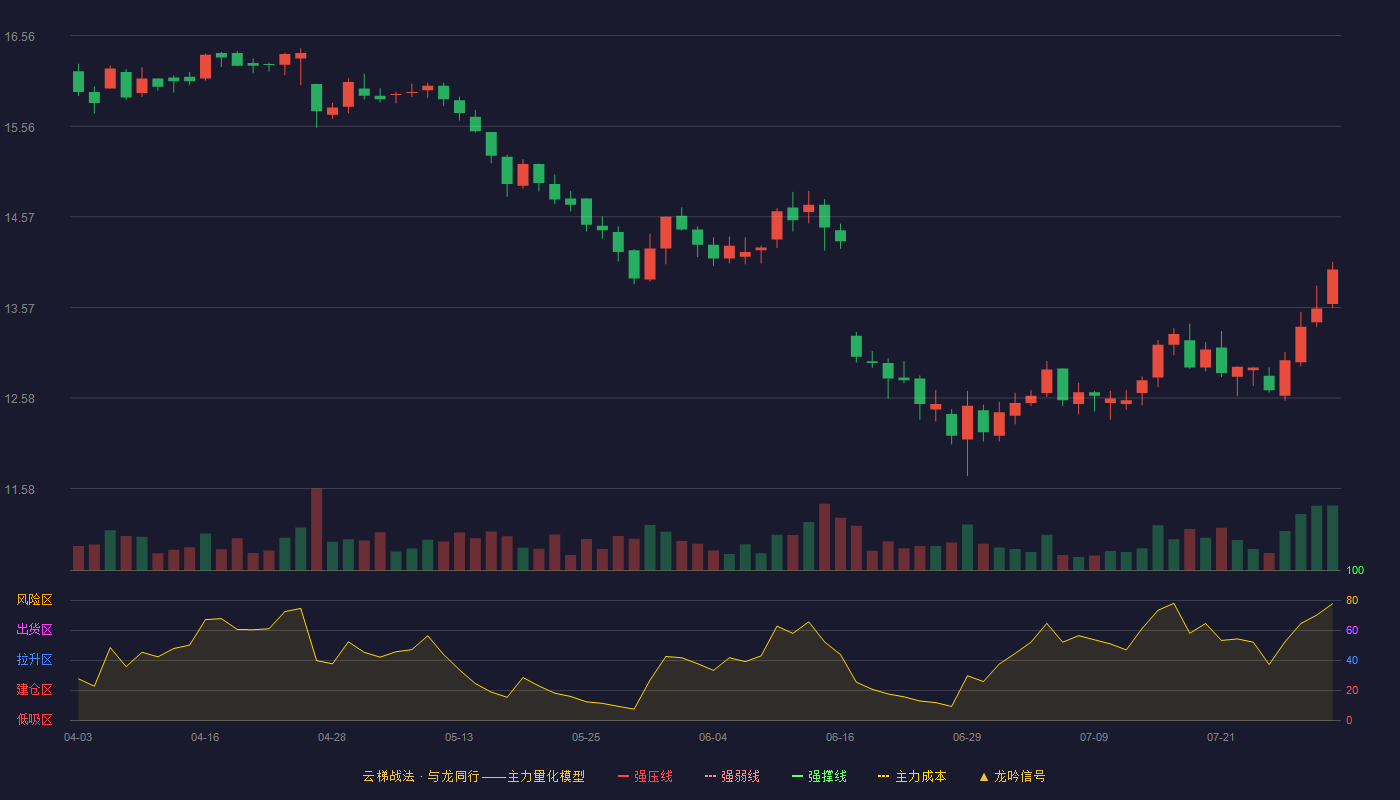Click the 04-28 date label

[x=332, y=737]
